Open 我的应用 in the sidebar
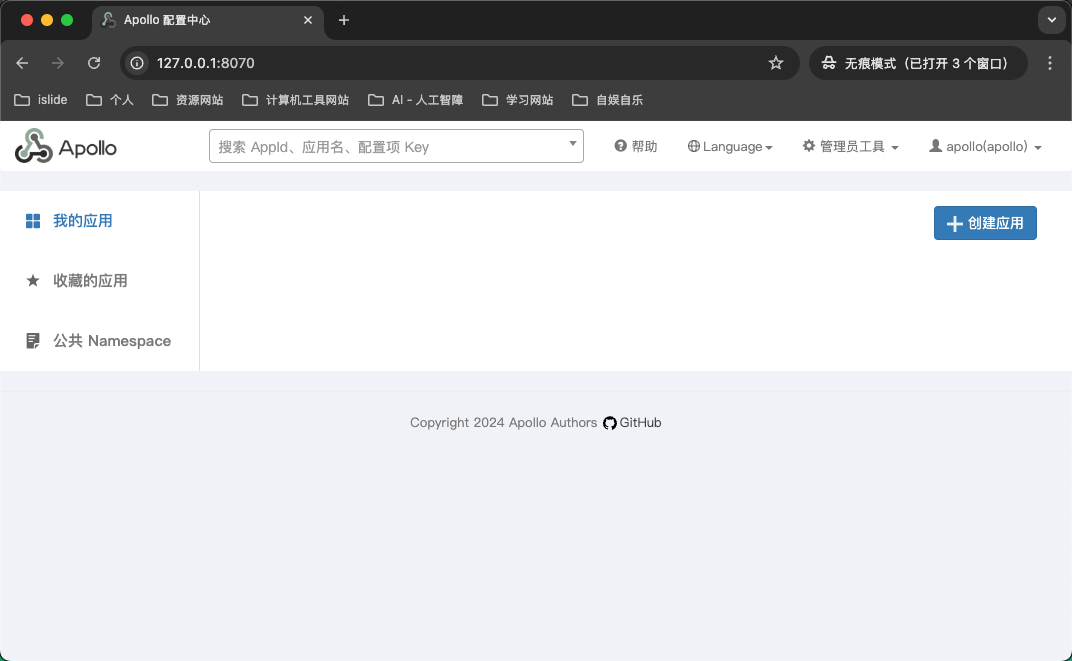 82,221
